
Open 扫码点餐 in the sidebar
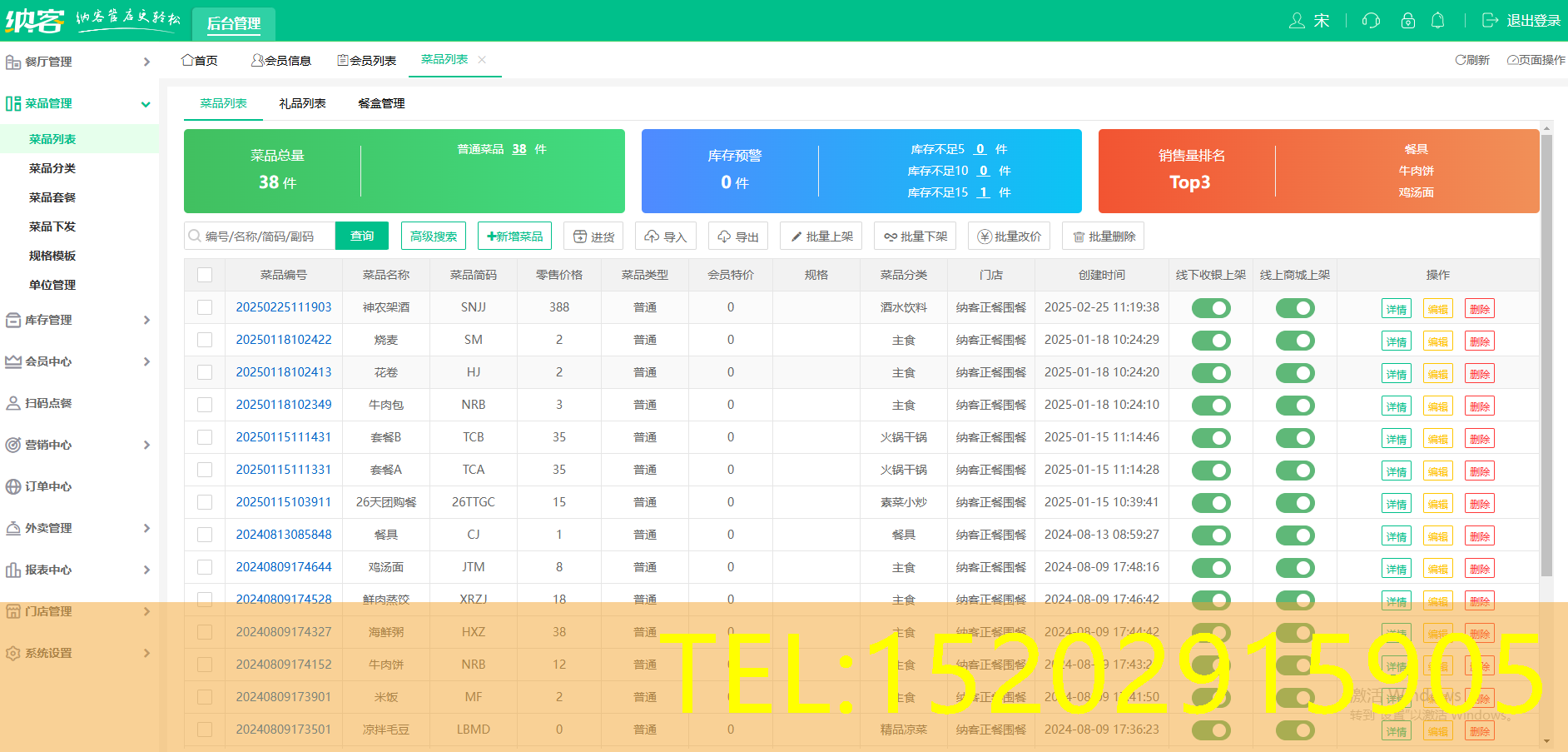pos(48,403)
